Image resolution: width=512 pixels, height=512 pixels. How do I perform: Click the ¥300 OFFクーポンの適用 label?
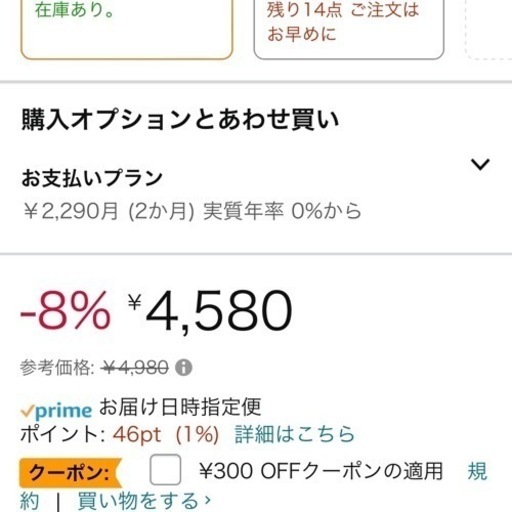[x=321, y=471]
